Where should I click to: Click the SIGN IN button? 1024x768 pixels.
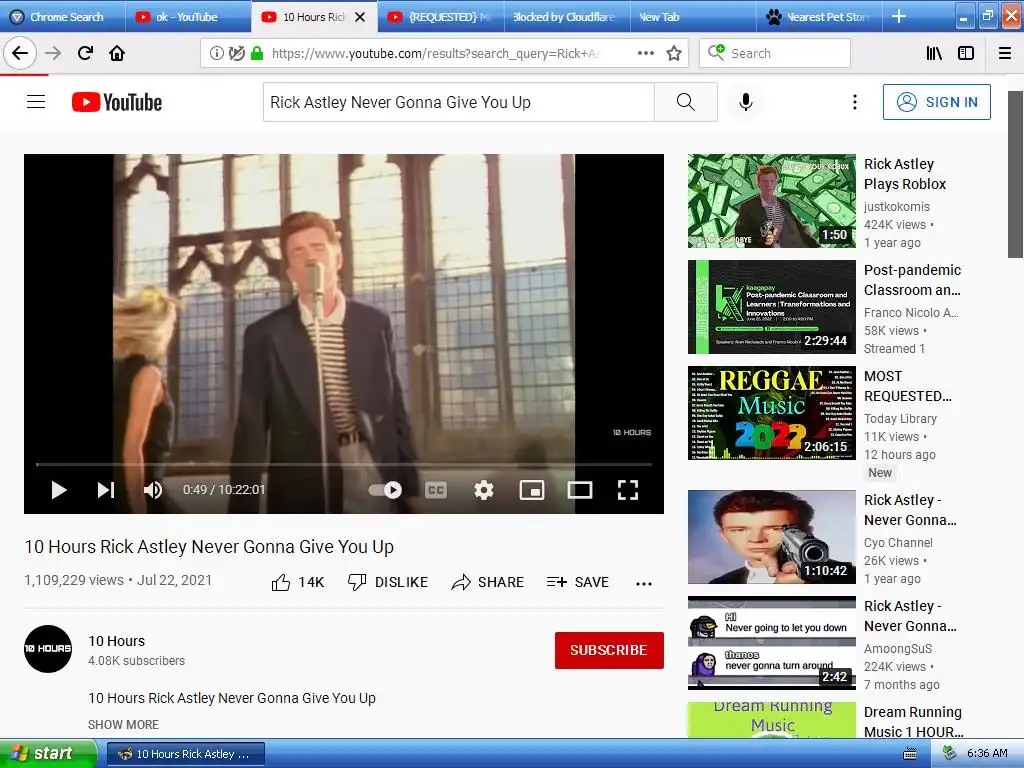[x=936, y=102]
